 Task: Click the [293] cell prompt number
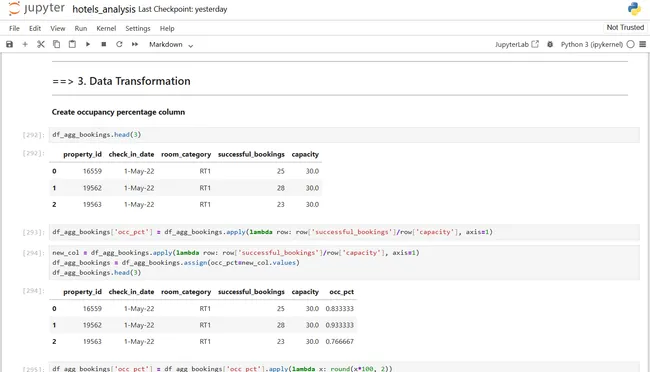click(x=33, y=232)
